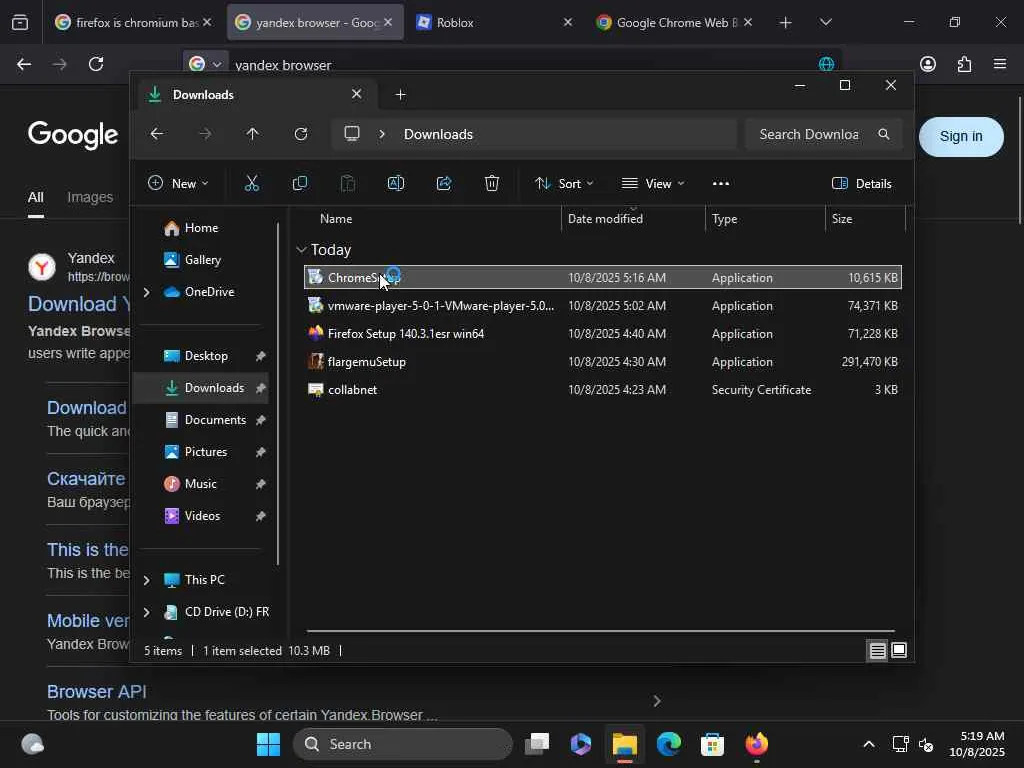This screenshot has height=768, width=1024.
Task: Expand OneDrive in navigation pane
Action: 146,292
